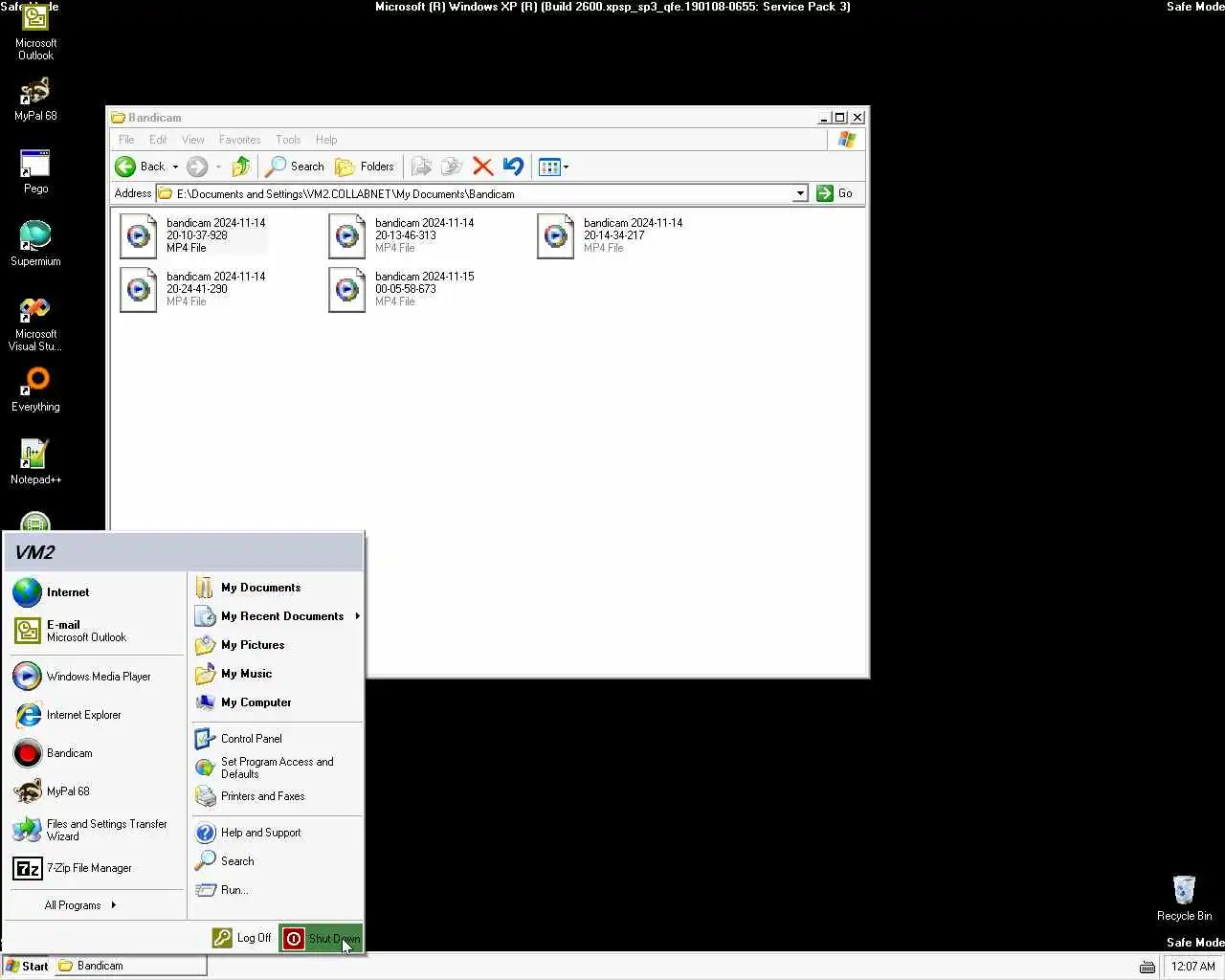Select bandicam 2024-11-14 20-14-34-217 file
Screen dimensions: 1225x980
pyautogui.click(x=611, y=235)
